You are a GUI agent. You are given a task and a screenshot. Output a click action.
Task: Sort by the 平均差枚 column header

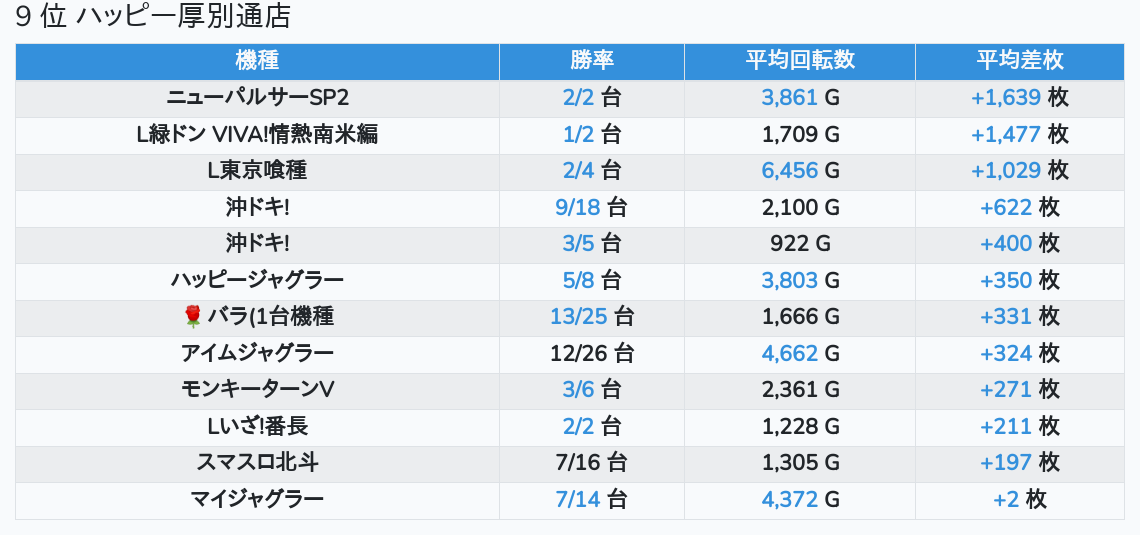click(1020, 60)
